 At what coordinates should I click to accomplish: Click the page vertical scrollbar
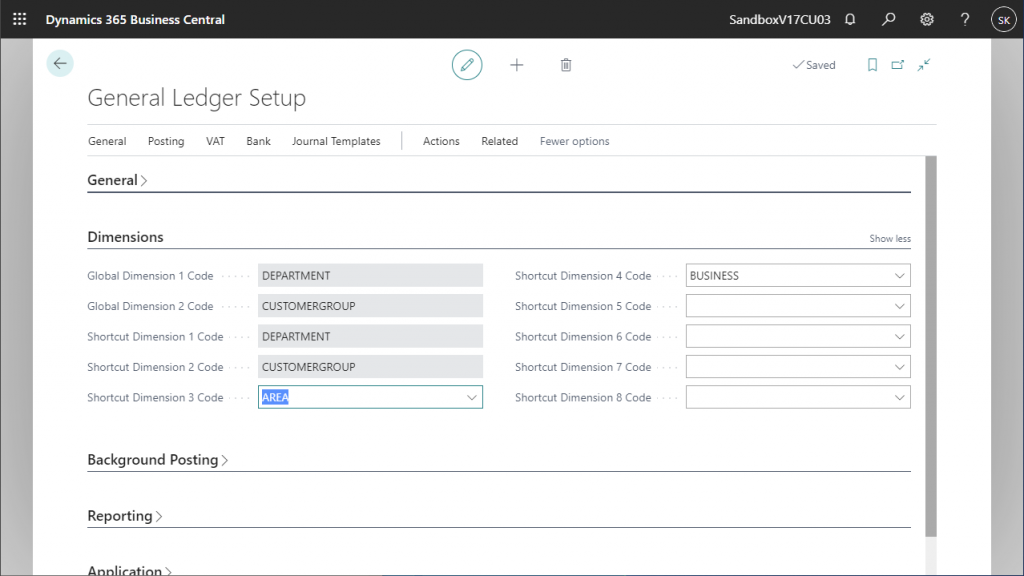pyautogui.click(x=931, y=346)
